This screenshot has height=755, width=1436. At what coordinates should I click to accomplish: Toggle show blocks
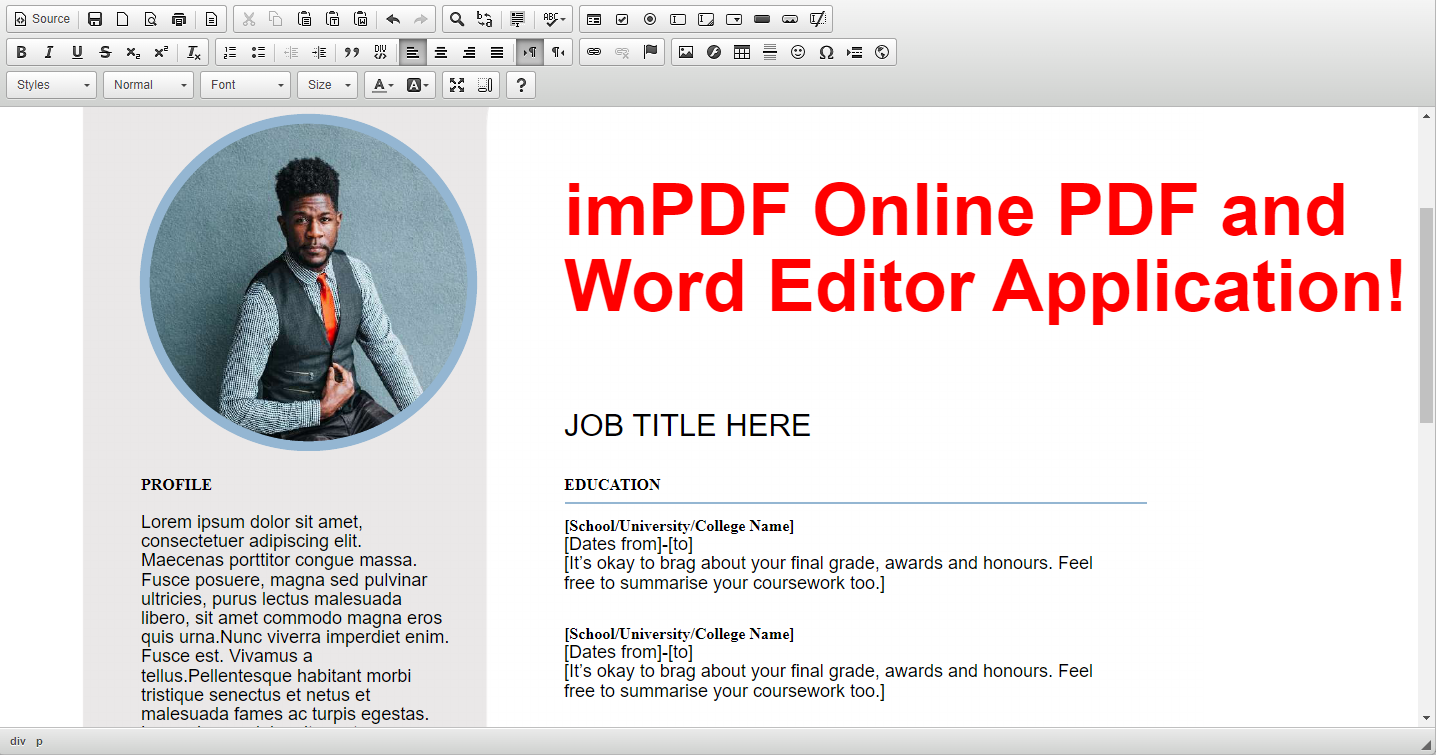click(485, 85)
